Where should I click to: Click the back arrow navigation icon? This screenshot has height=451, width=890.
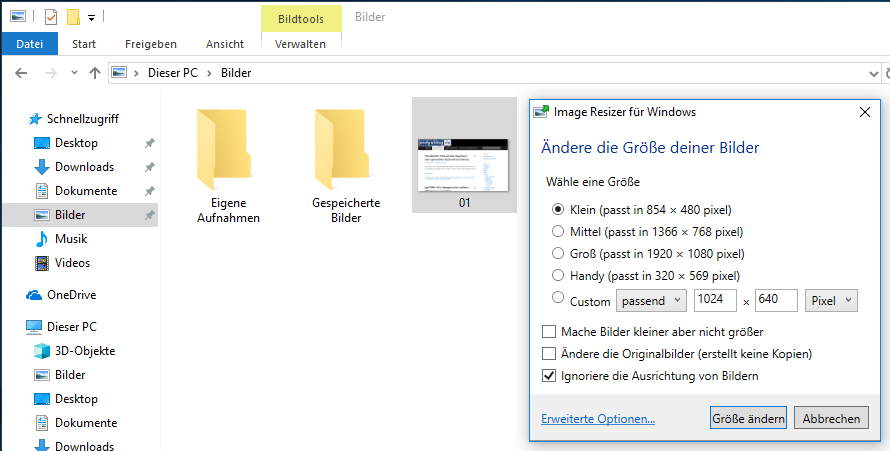tap(22, 73)
